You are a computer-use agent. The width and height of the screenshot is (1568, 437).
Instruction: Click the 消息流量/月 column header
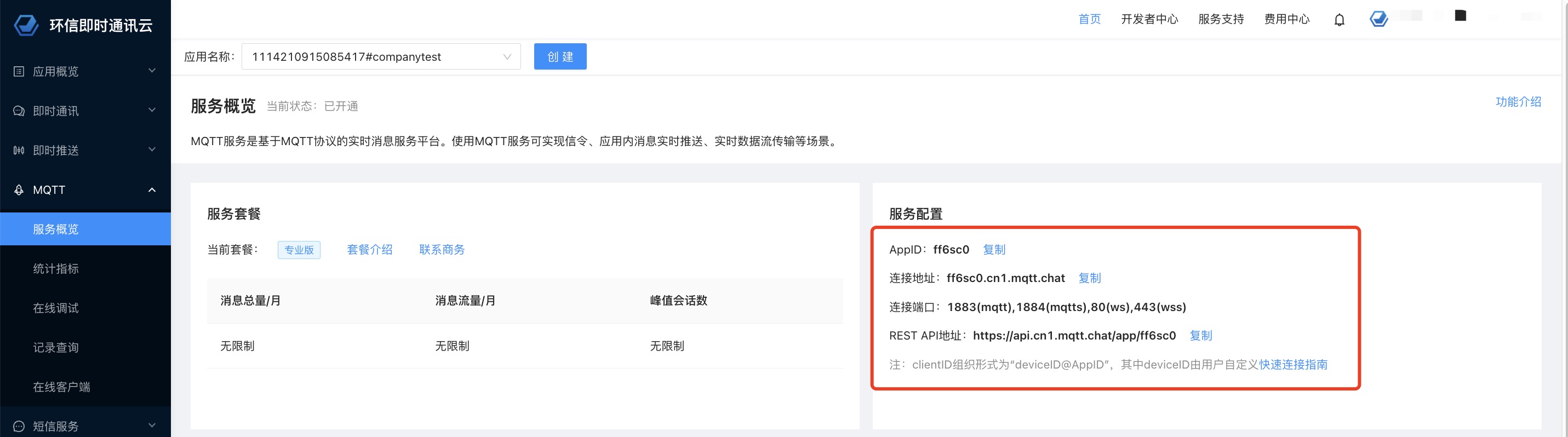tap(465, 301)
